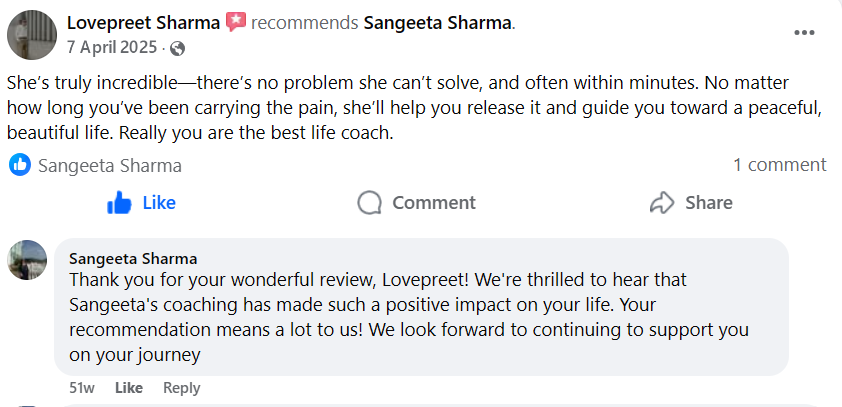Expand the 1 comment link
This screenshot has width=842, height=407.
pos(779,165)
